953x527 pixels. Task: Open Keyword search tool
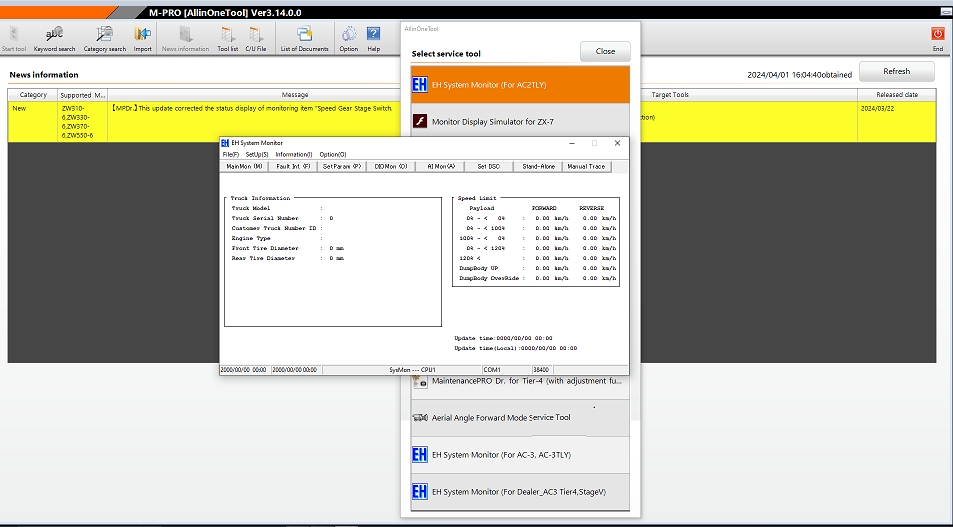(55, 38)
